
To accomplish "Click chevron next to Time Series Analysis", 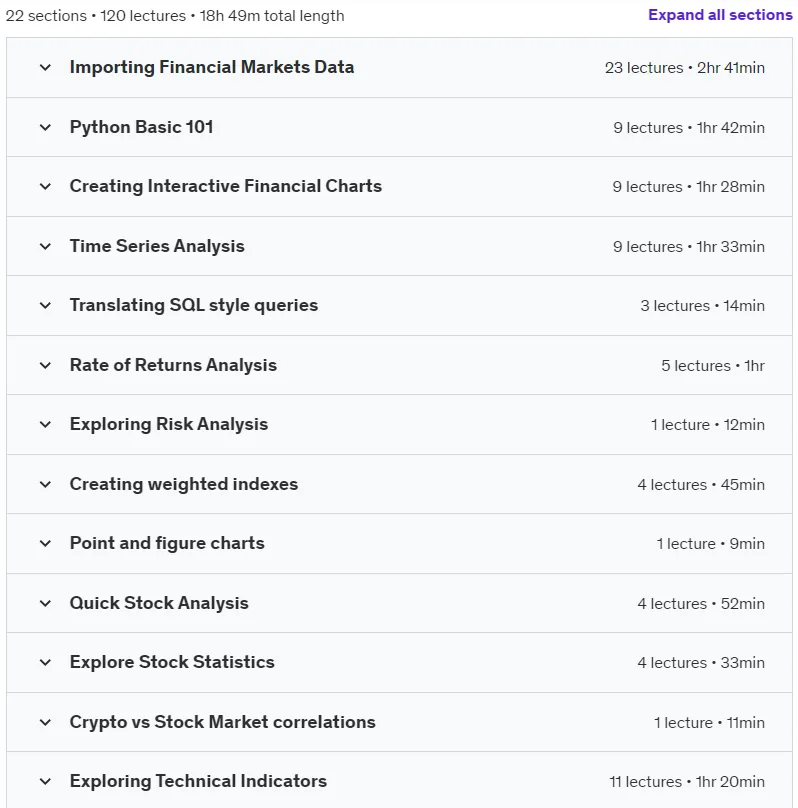I will click(x=45, y=246).
